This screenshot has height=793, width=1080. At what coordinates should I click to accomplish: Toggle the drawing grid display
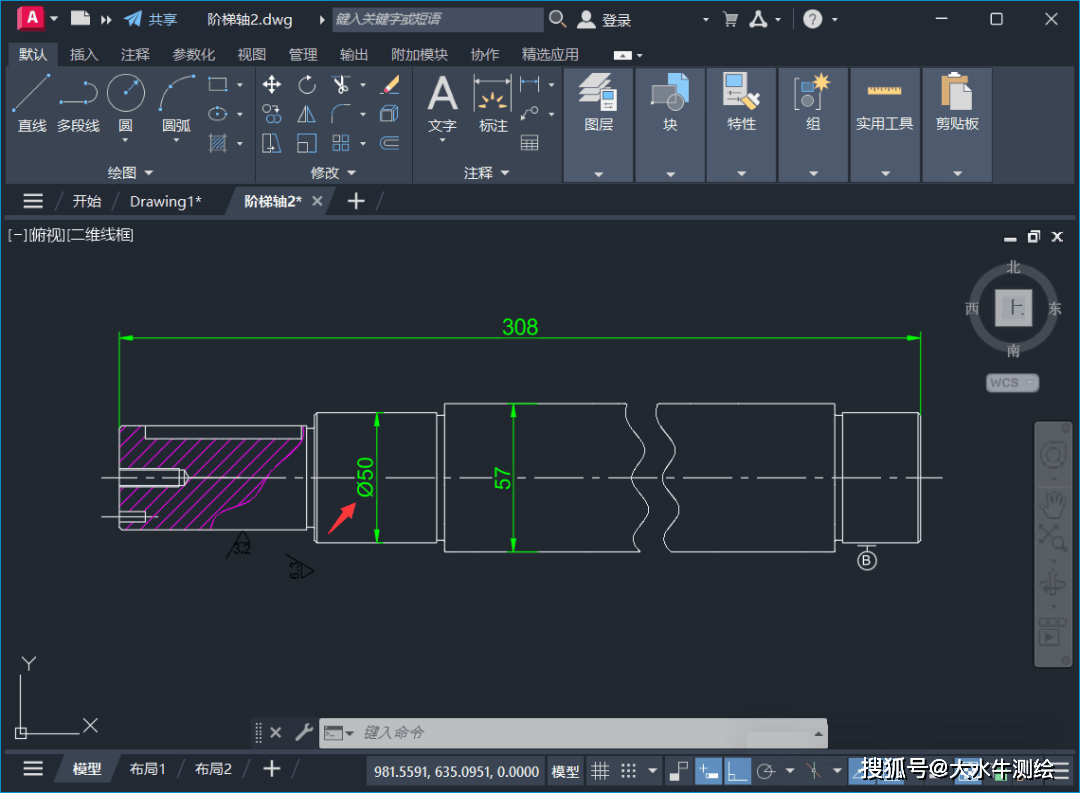tap(601, 771)
